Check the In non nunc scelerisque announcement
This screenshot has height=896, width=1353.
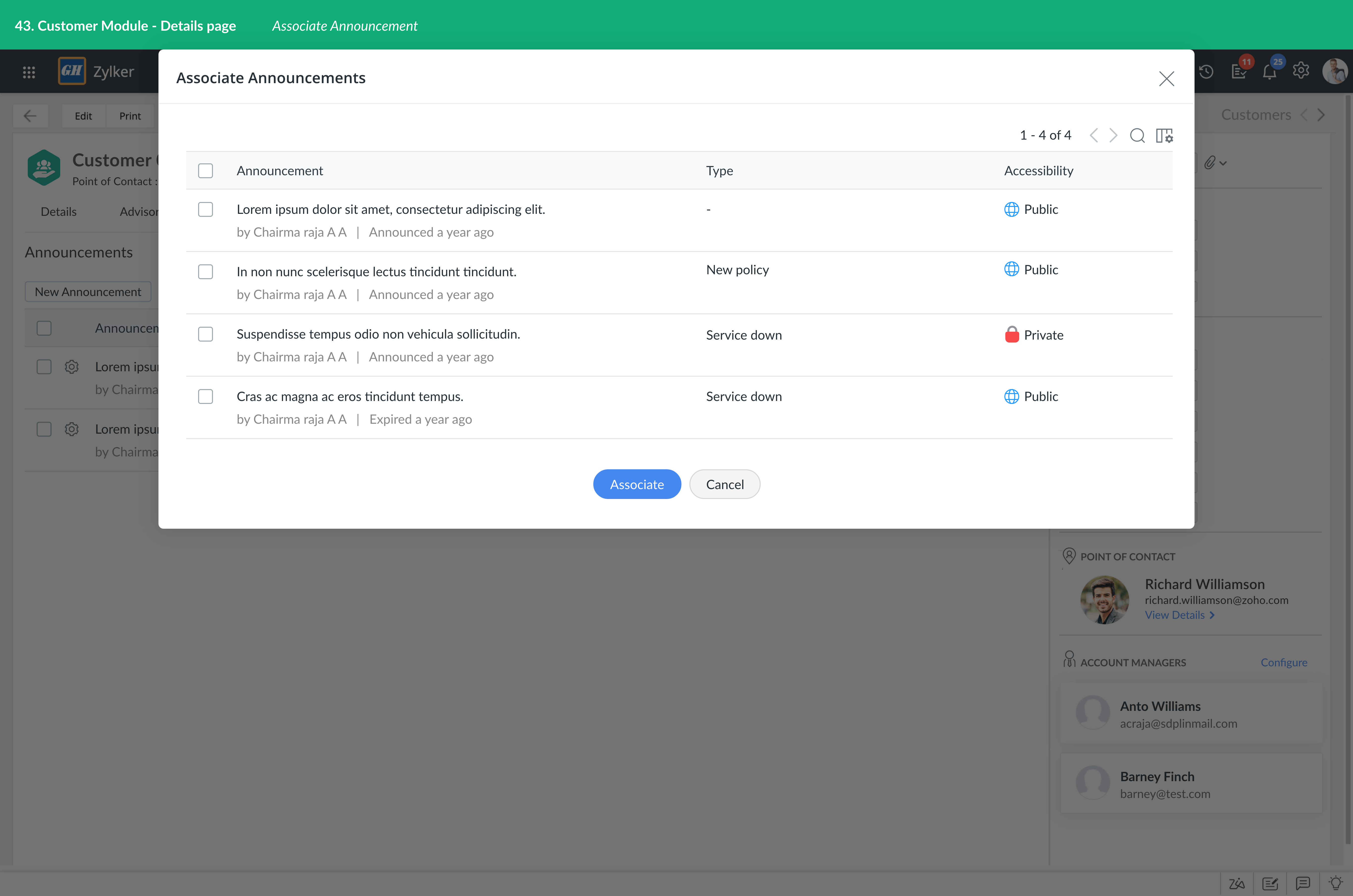(205, 272)
